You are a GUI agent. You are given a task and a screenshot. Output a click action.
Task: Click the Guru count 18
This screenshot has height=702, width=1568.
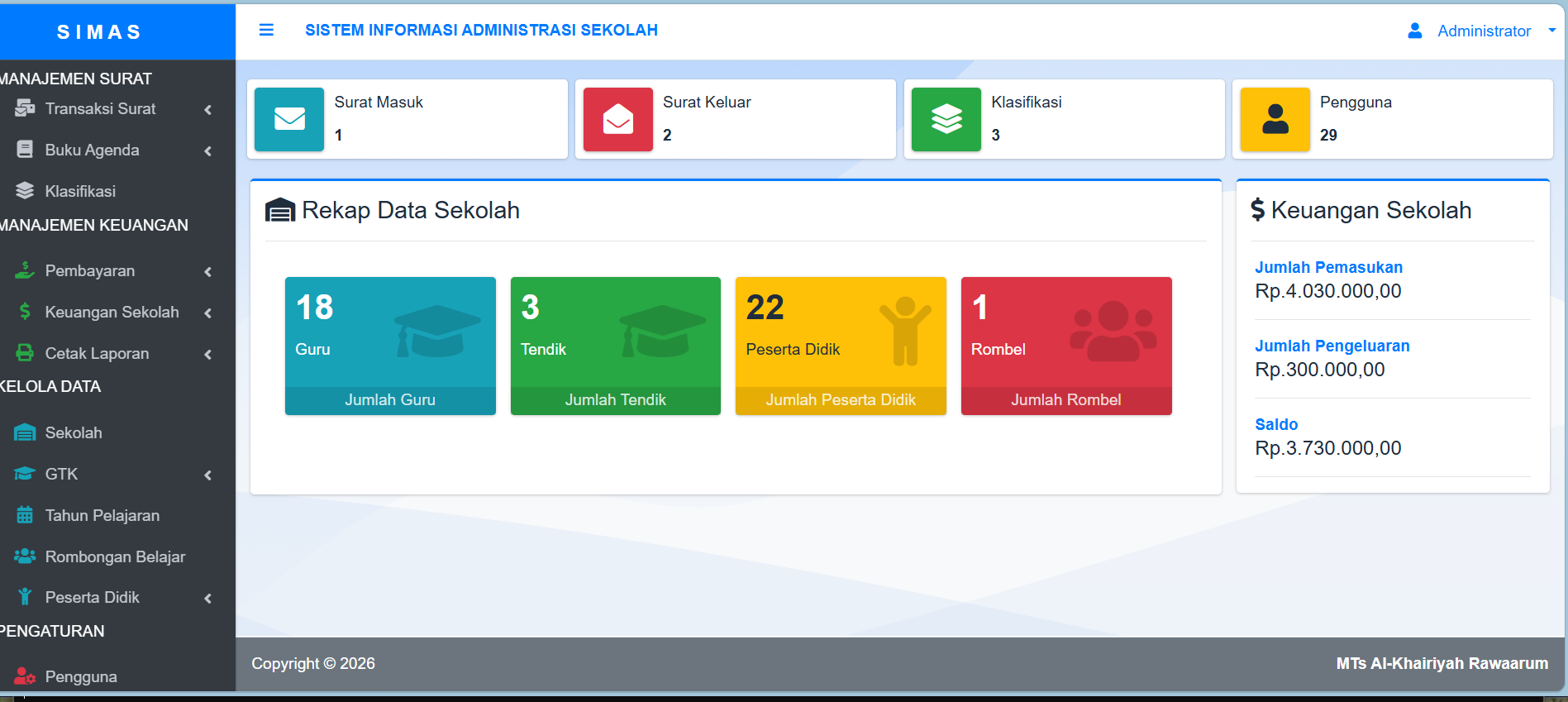click(x=315, y=307)
